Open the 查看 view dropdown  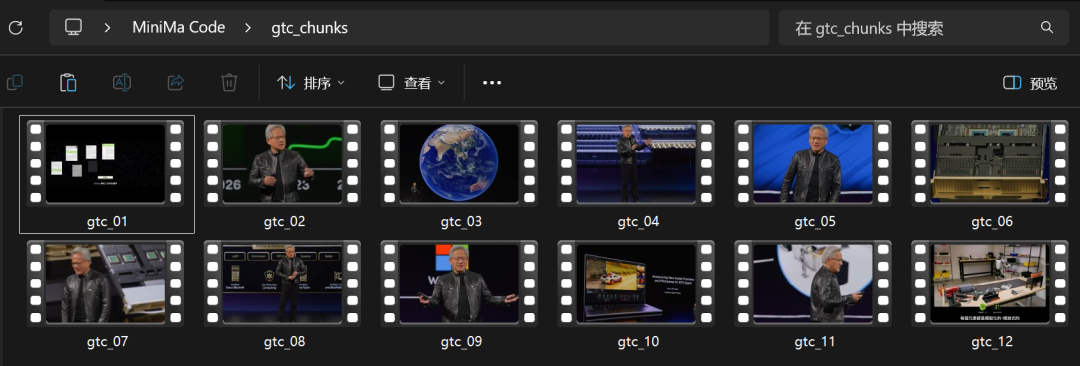[411, 83]
